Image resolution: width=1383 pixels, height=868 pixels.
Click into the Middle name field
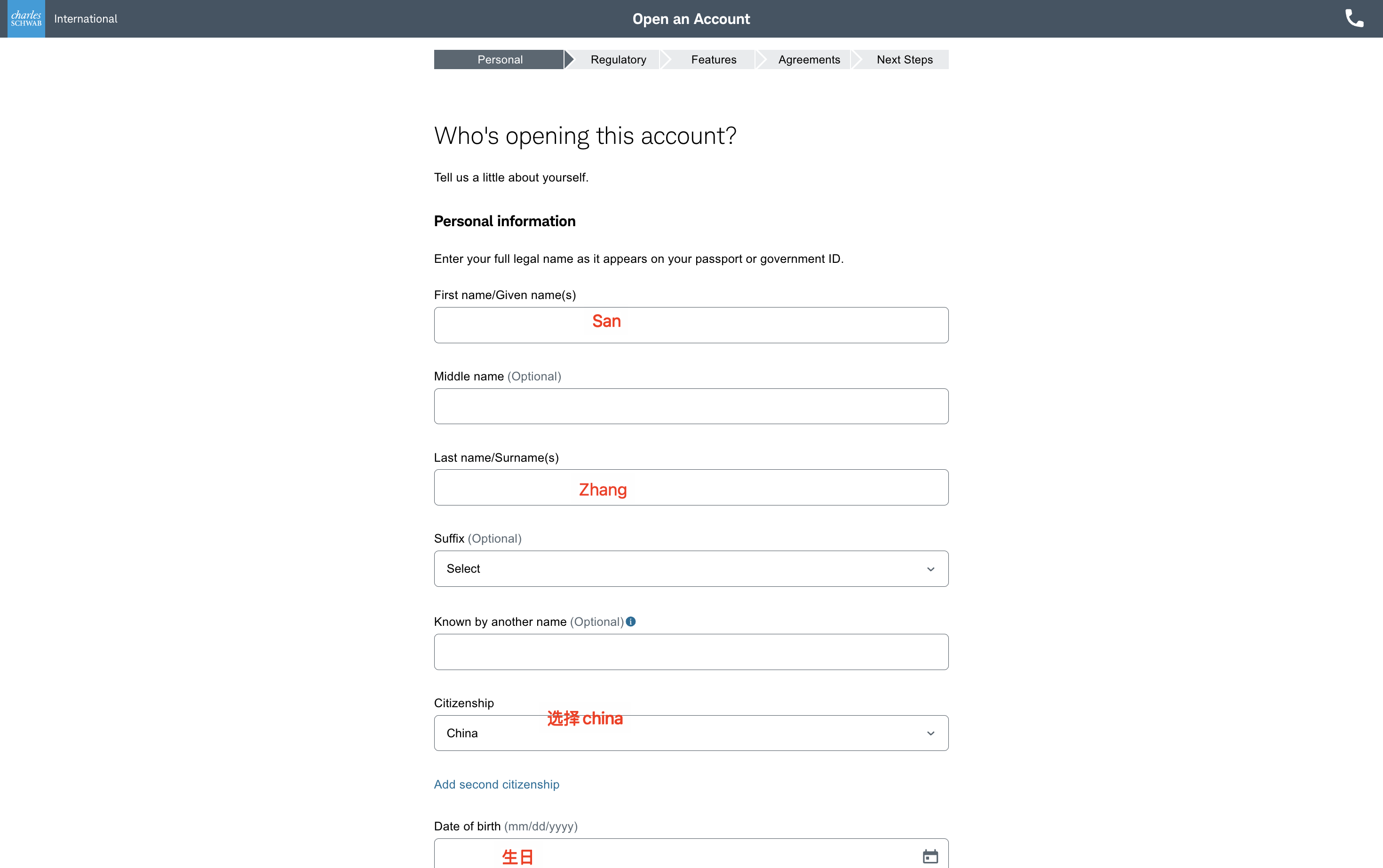(x=691, y=406)
